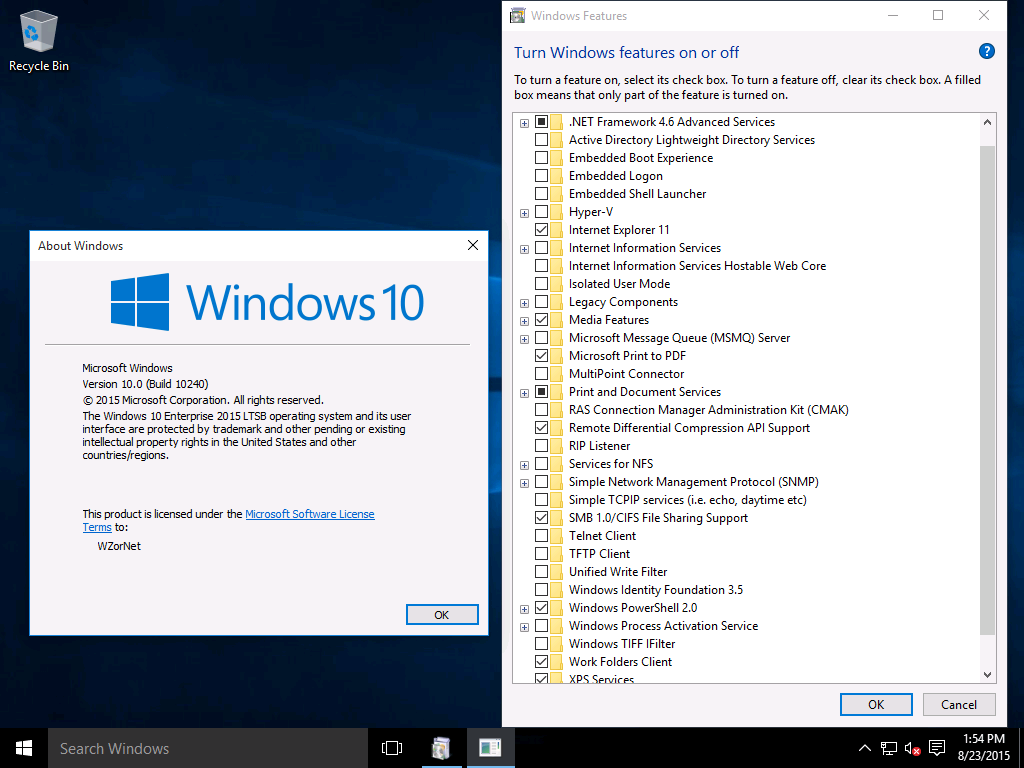Uncheck Work Folders Client
This screenshot has width=1024, height=768.
coord(541,662)
